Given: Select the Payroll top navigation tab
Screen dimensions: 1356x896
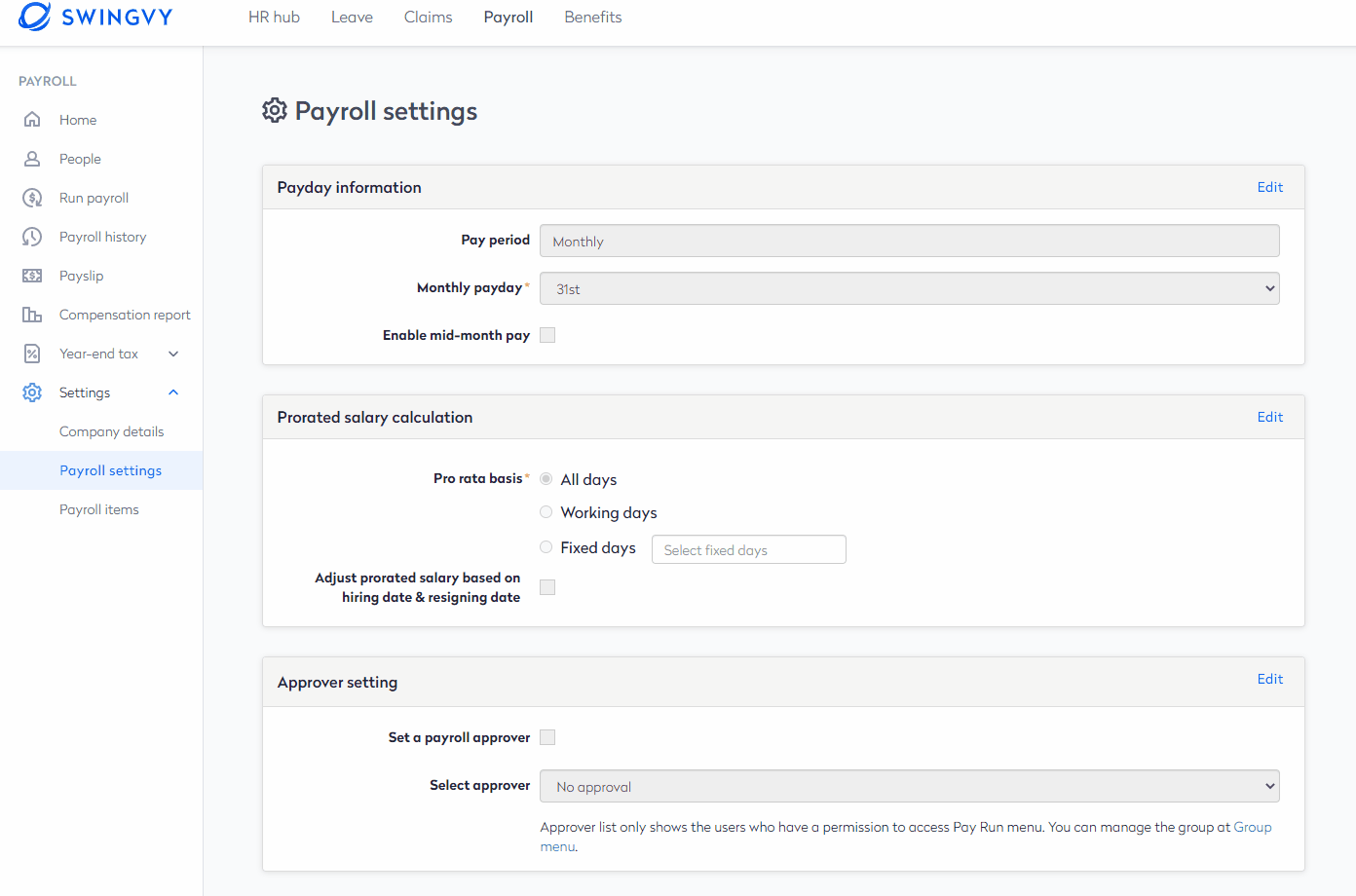Looking at the screenshot, I should point(508,17).
